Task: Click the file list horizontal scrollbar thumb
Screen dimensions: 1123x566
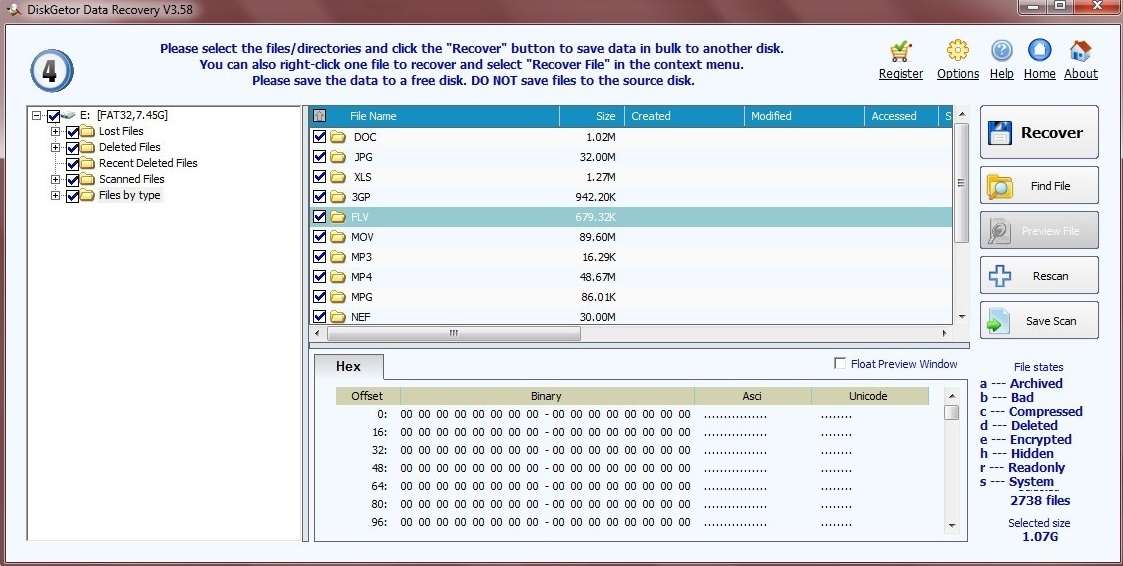Action: point(453,334)
